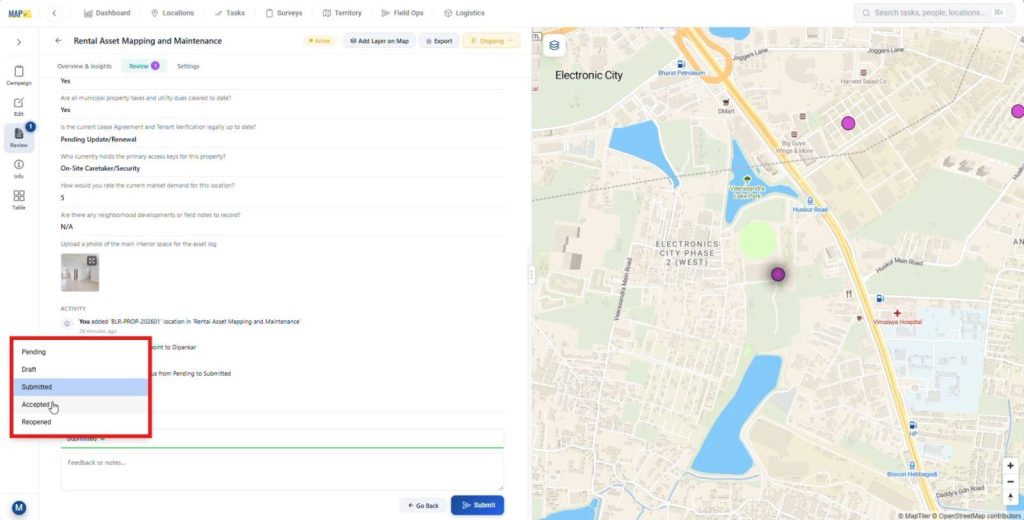Click 'On-Site Caretaker/Security' answer text
The width and height of the screenshot is (1024, 520).
(x=101, y=168)
